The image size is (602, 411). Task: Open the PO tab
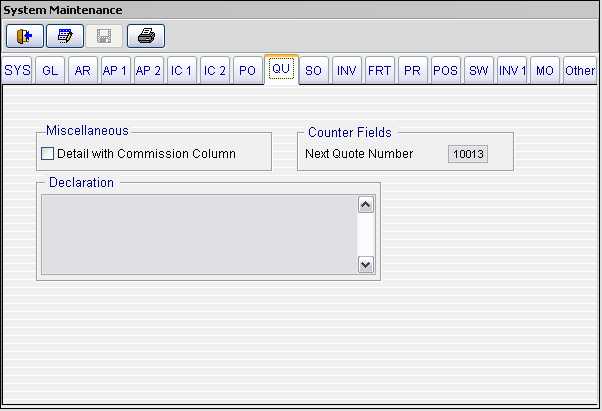point(247,71)
